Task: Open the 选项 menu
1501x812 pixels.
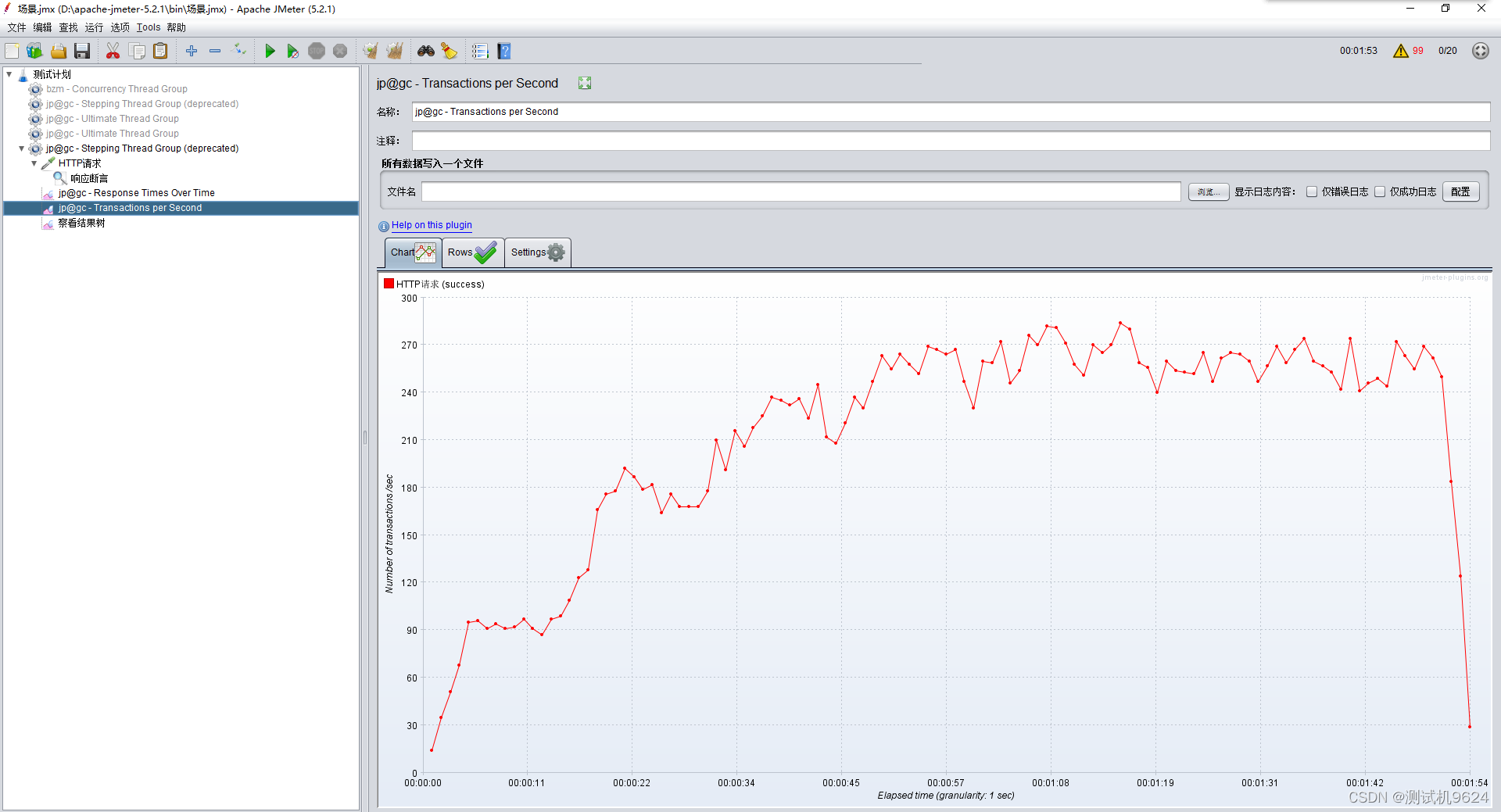Action: 120,27
